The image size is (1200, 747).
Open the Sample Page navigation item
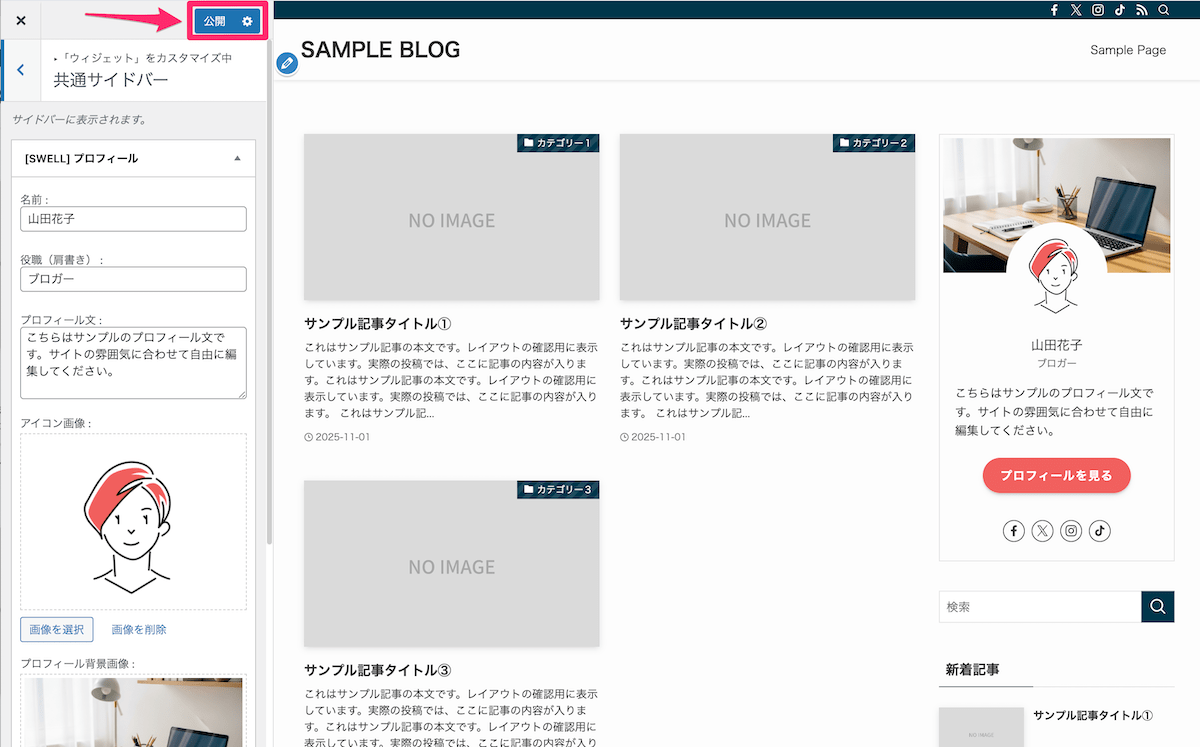1128,49
